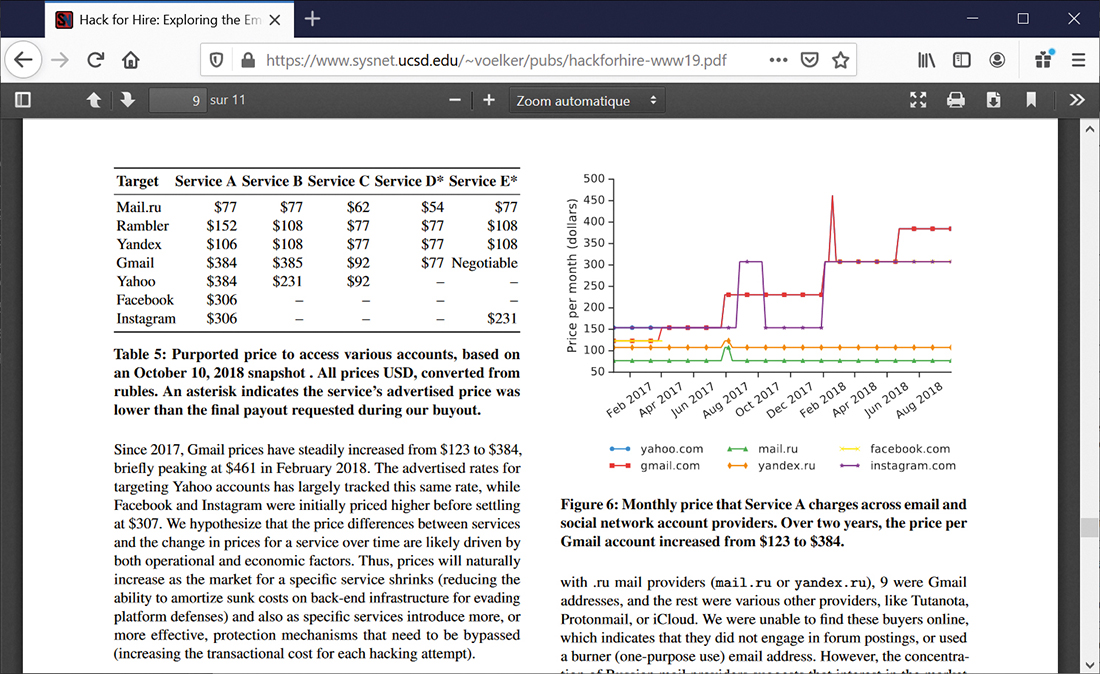Click the instagram.com legend entry
Viewport: 1100px width, 674px height.
point(897,466)
